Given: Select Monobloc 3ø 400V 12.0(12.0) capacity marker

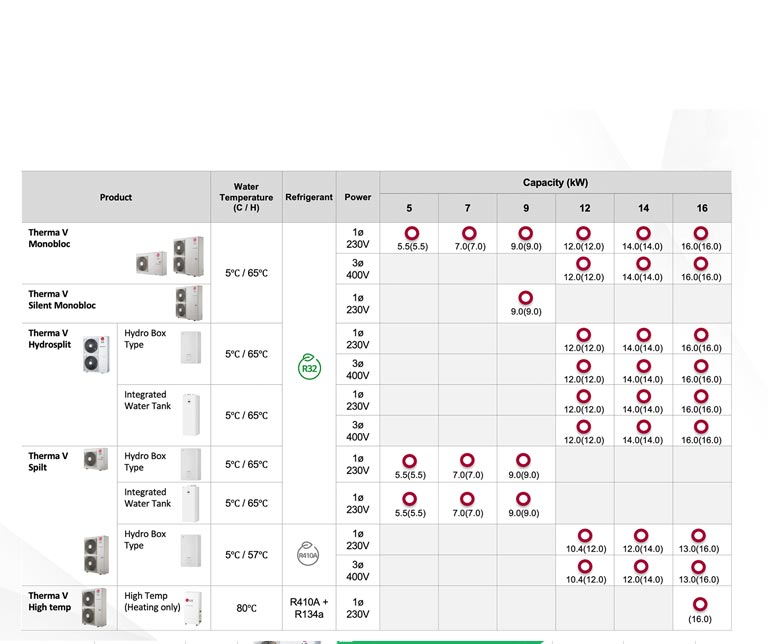Looking at the screenshot, I should coord(584,264).
